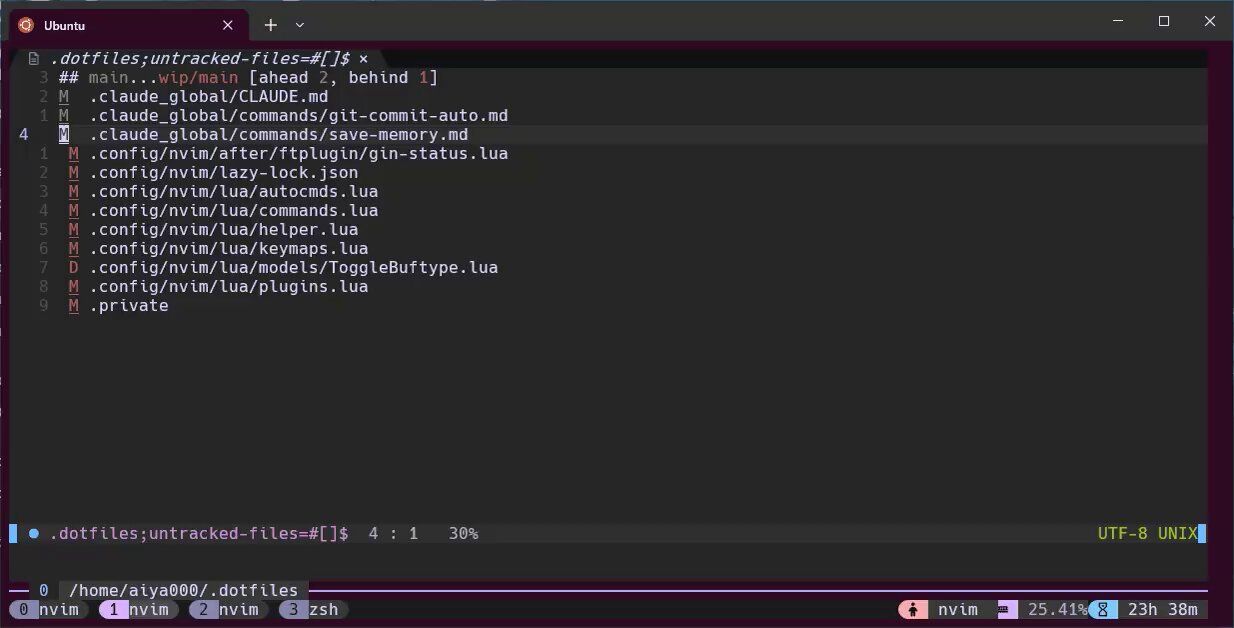Click the Ubuntu tab icon

(x=25, y=25)
